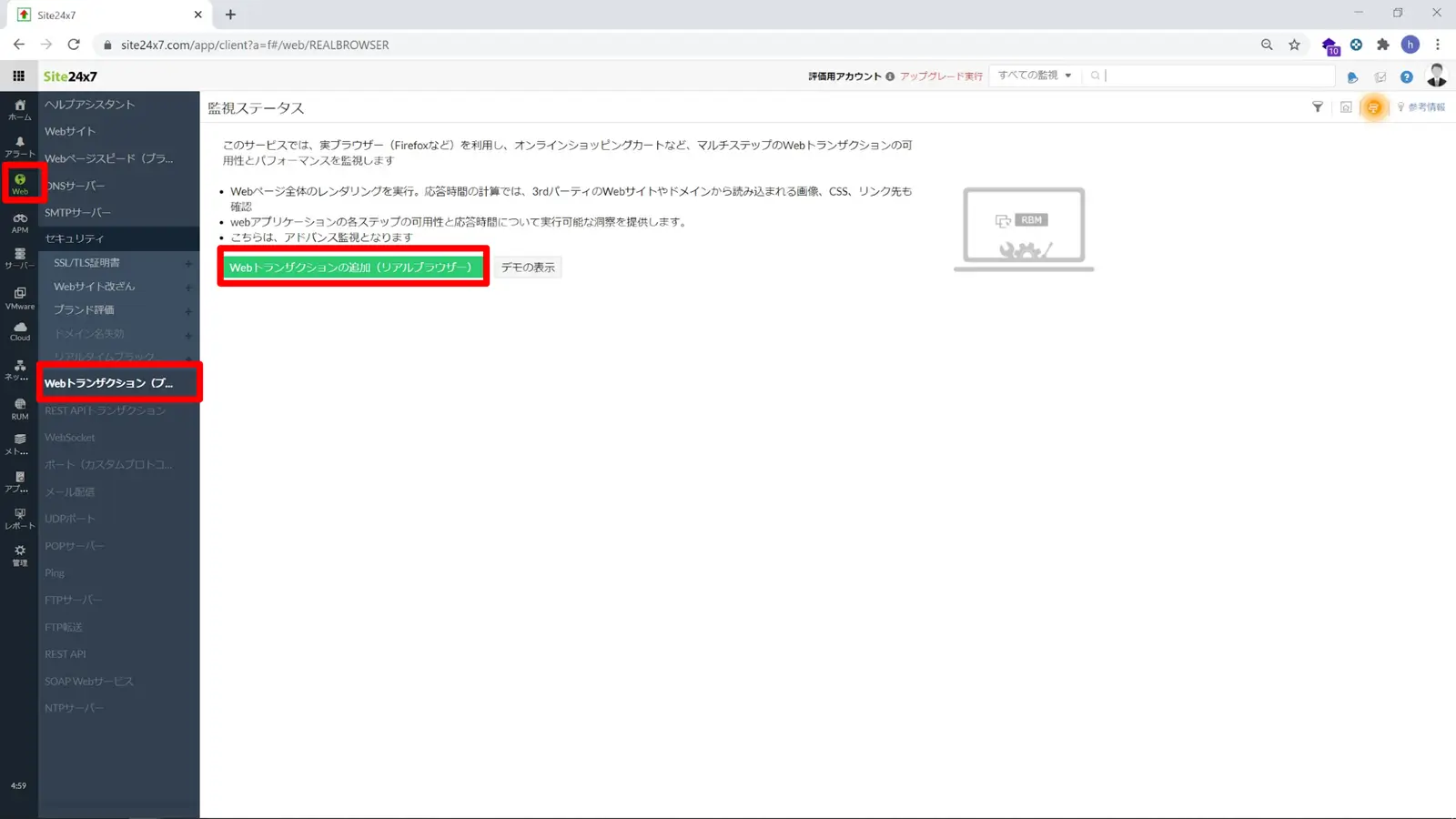Screen dimensions: 1456x819
Task: Open the すべての監視 dropdown
Action: pyautogui.click(x=1035, y=76)
